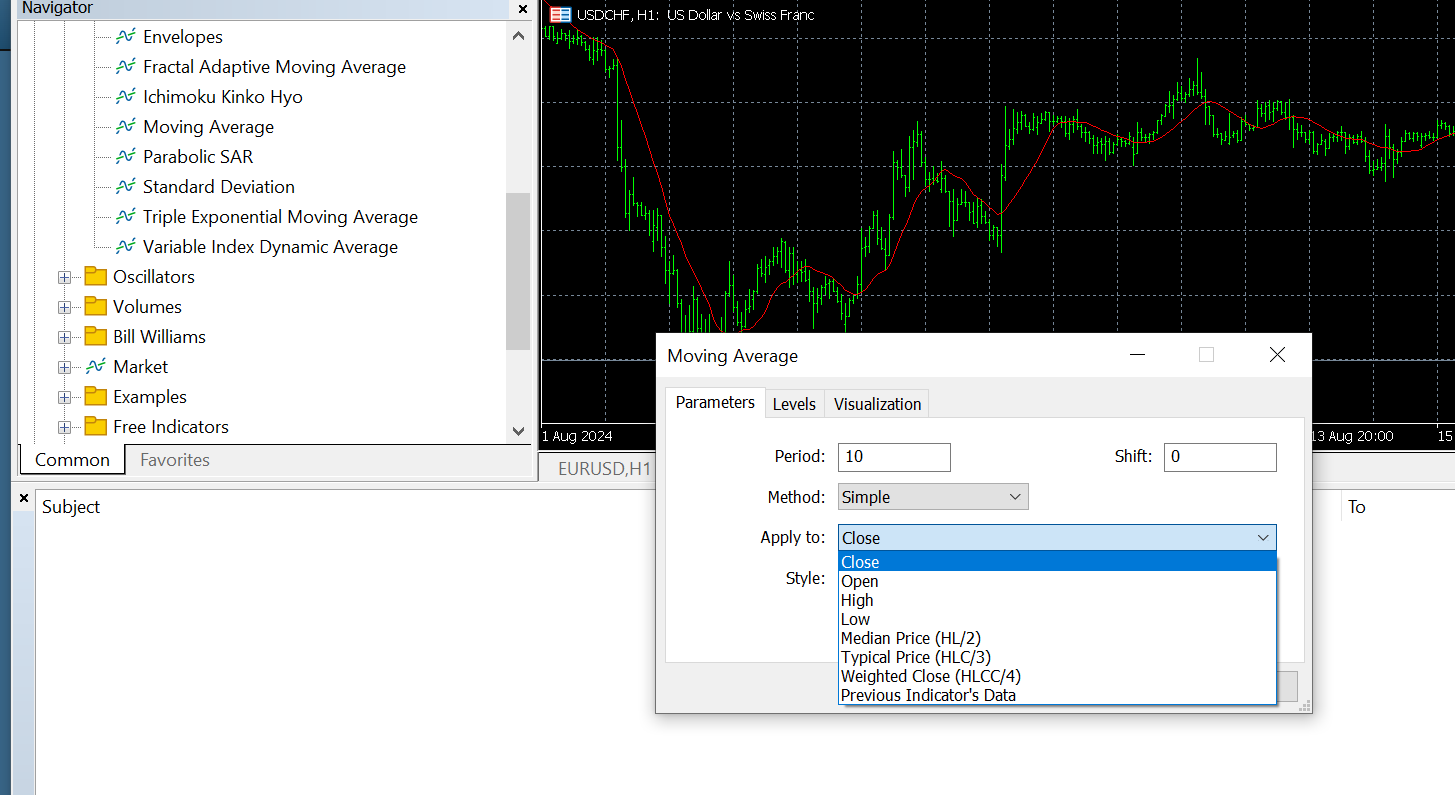
Task: Select Variable Index Dynamic Average item
Action: point(270,247)
